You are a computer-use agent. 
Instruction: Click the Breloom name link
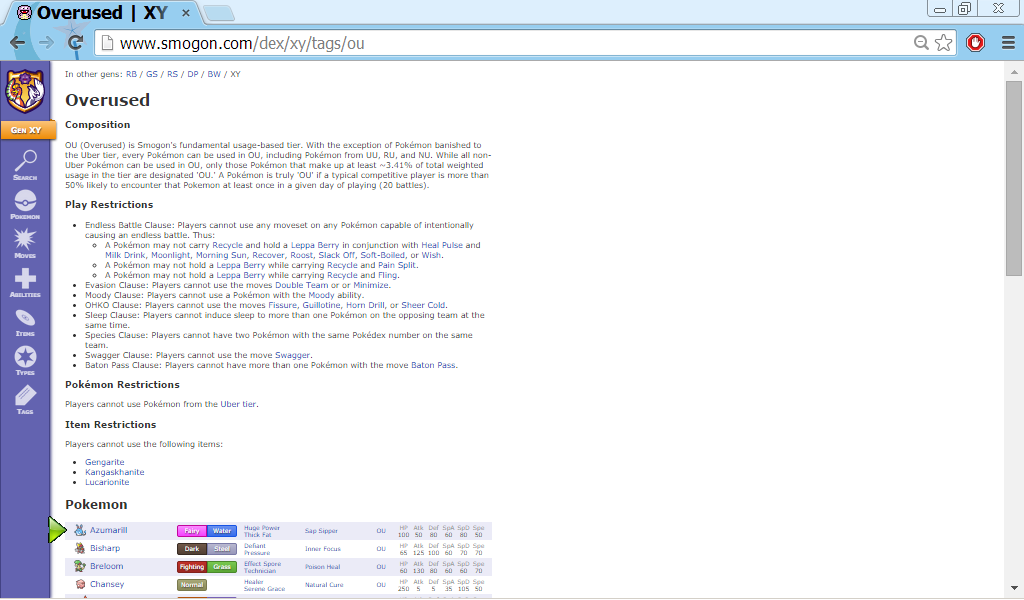106,566
